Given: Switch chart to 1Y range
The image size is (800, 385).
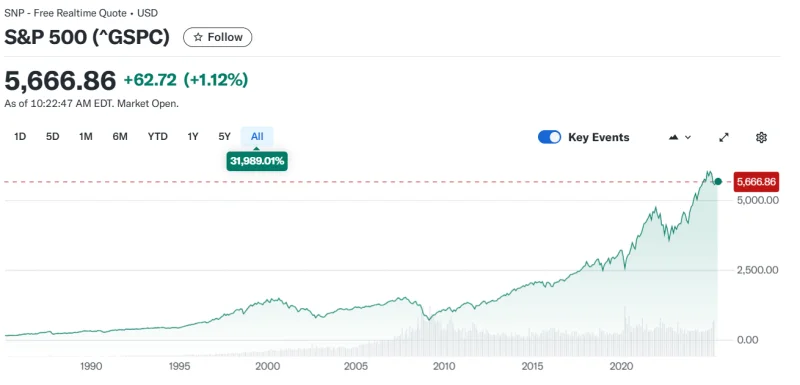Looking at the screenshot, I should 193,137.
